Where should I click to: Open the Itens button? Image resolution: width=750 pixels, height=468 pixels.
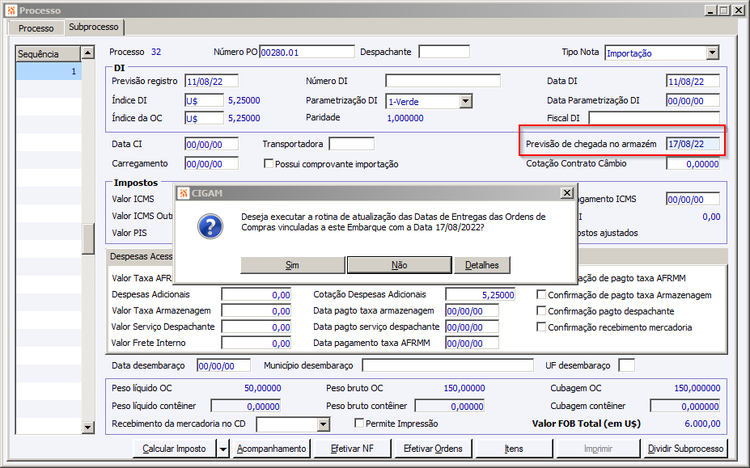pos(514,449)
